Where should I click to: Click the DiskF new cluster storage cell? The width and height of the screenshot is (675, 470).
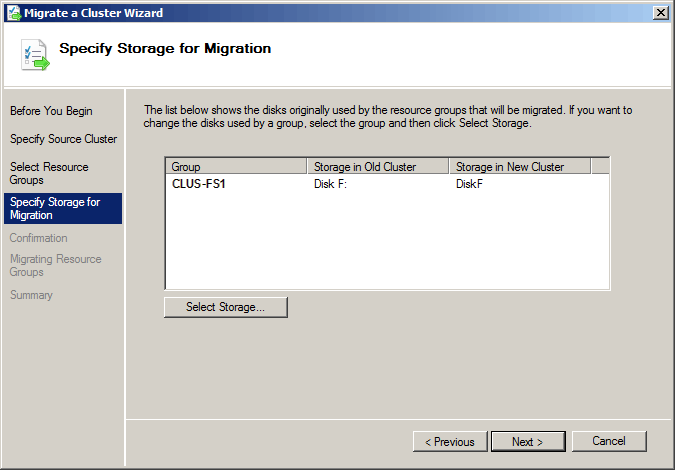coord(469,184)
